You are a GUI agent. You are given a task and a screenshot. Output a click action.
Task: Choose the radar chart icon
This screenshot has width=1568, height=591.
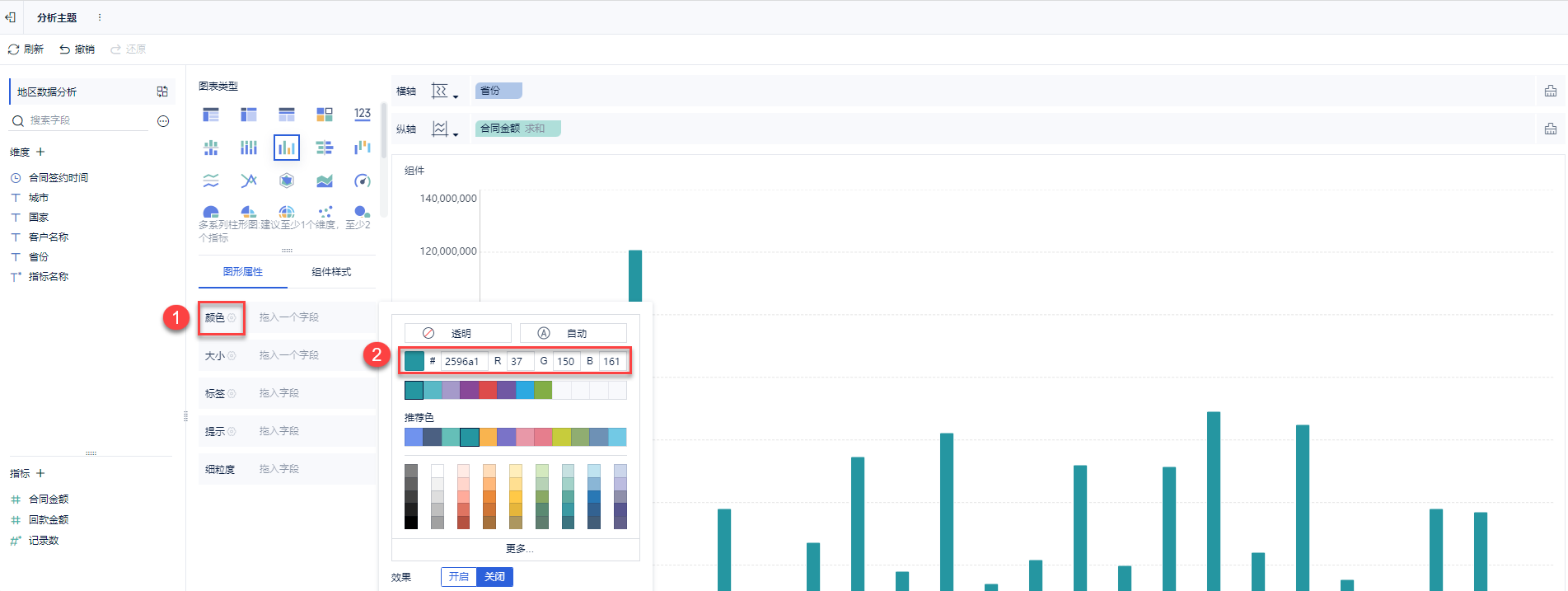[x=287, y=181]
